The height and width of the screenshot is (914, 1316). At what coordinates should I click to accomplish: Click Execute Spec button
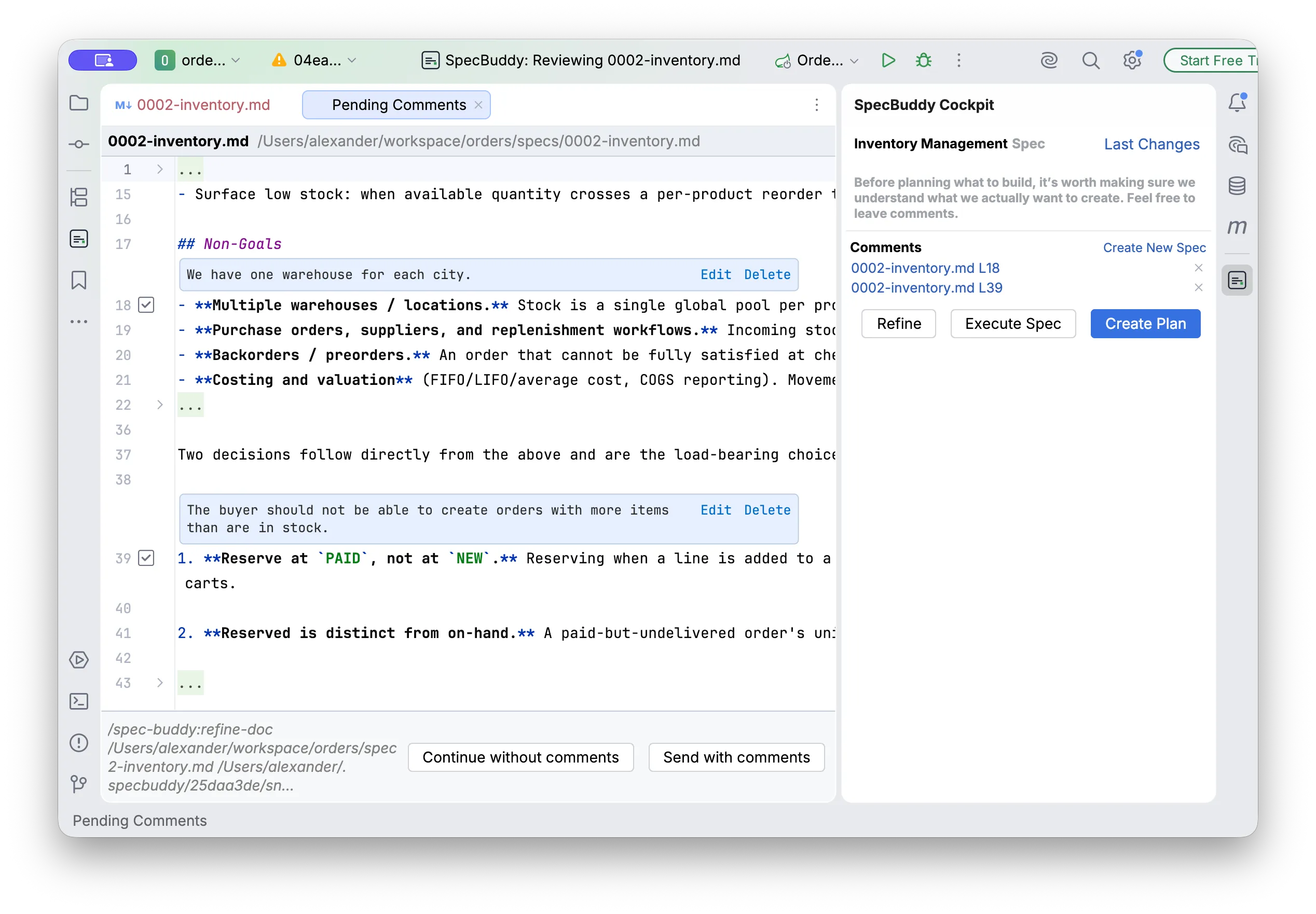click(1012, 324)
